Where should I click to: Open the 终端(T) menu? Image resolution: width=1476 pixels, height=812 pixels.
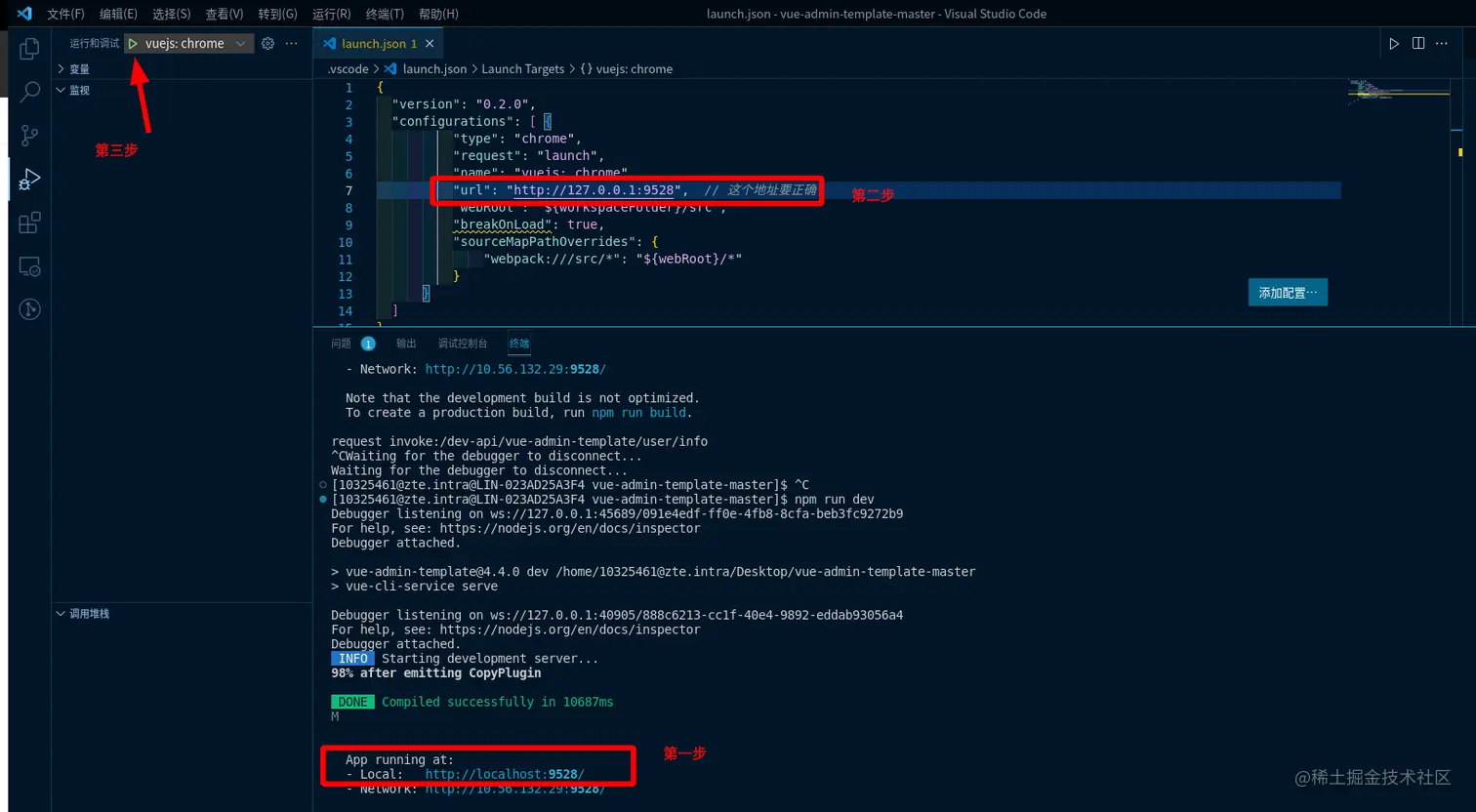pos(384,14)
